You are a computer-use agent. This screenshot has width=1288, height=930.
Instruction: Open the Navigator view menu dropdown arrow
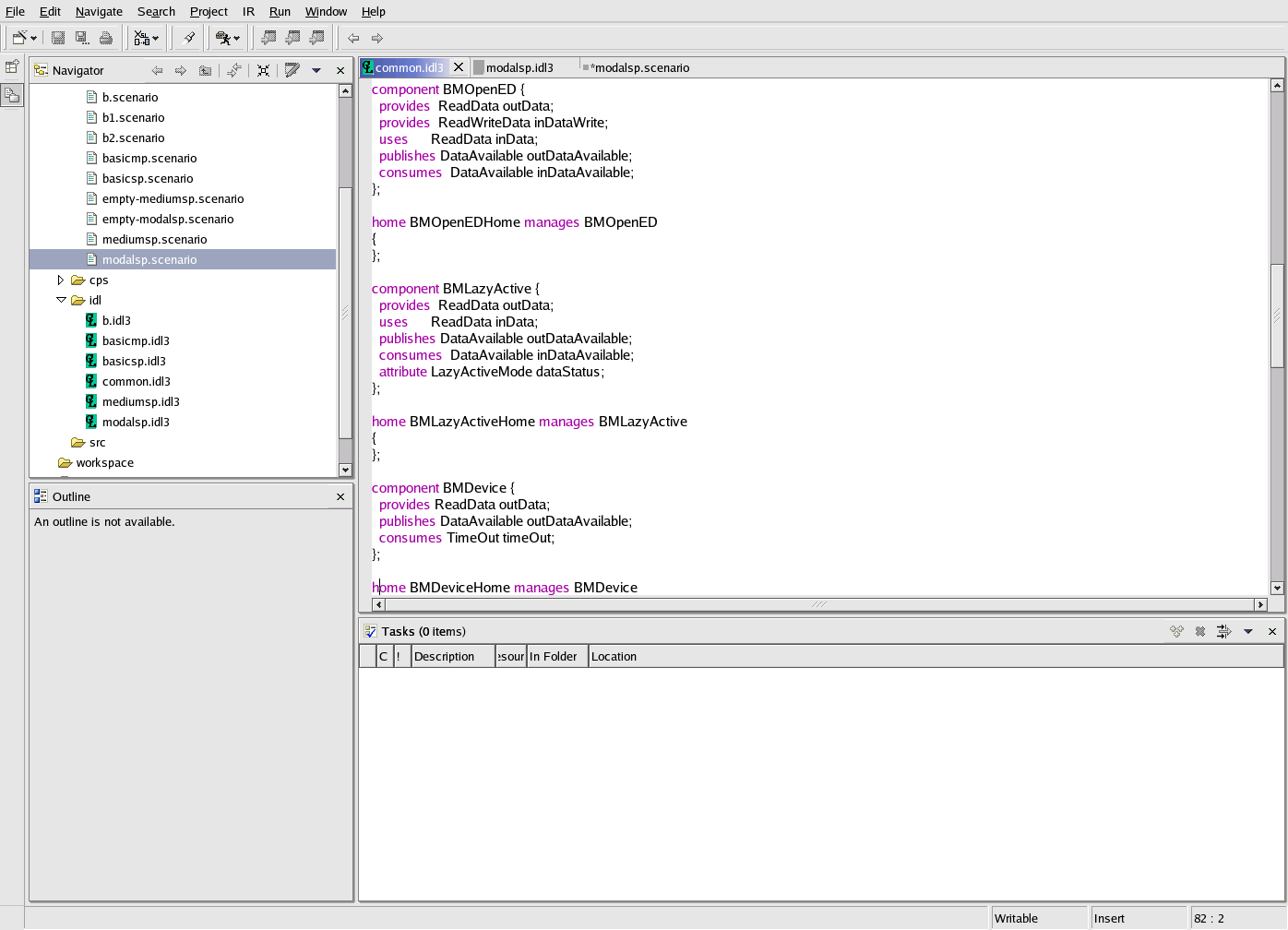pos(316,70)
